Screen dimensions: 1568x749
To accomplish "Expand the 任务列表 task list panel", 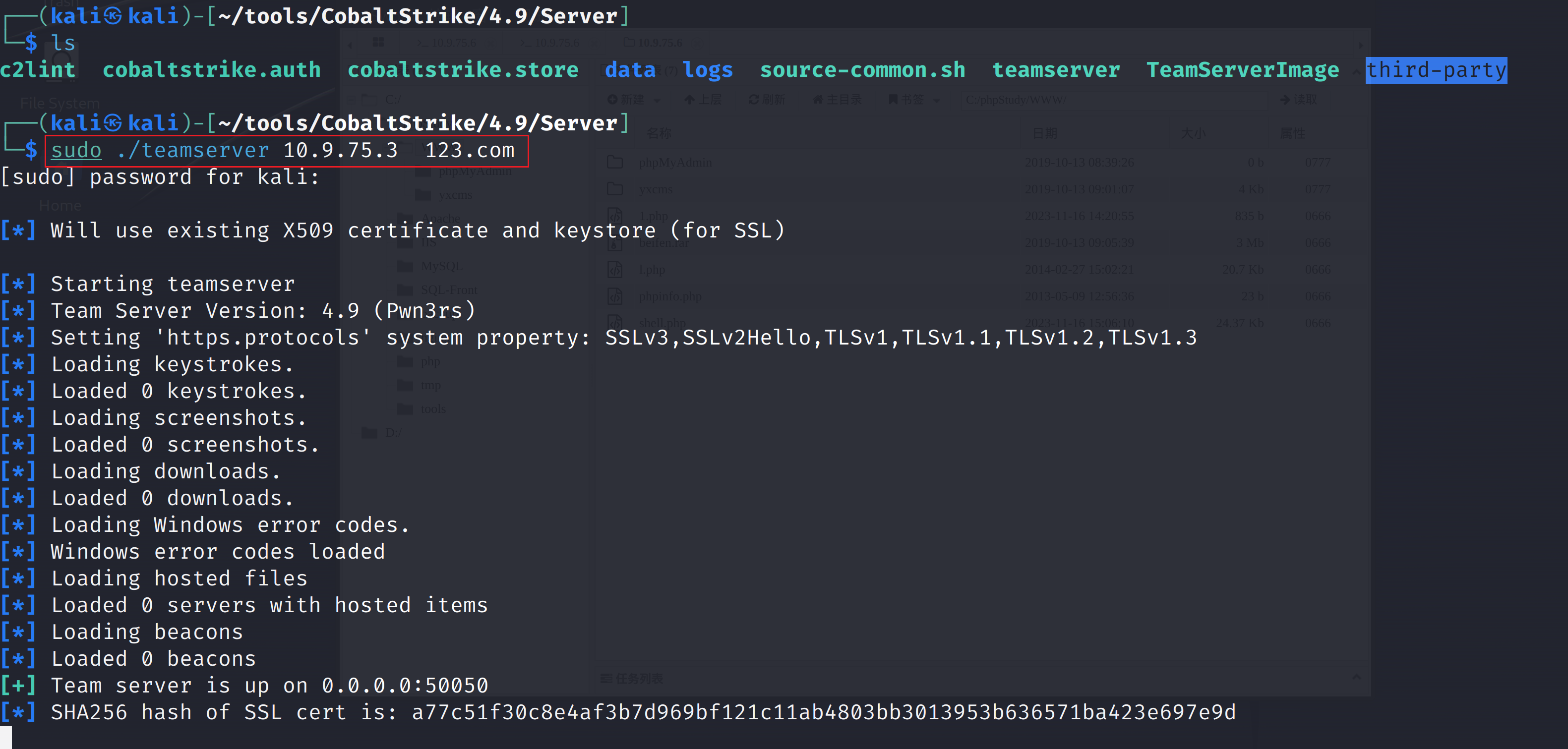I will click(631, 678).
